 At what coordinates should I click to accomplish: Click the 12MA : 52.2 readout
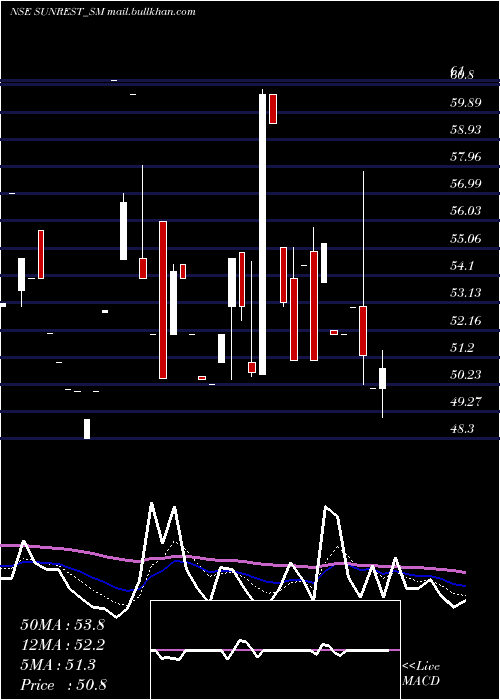62,645
